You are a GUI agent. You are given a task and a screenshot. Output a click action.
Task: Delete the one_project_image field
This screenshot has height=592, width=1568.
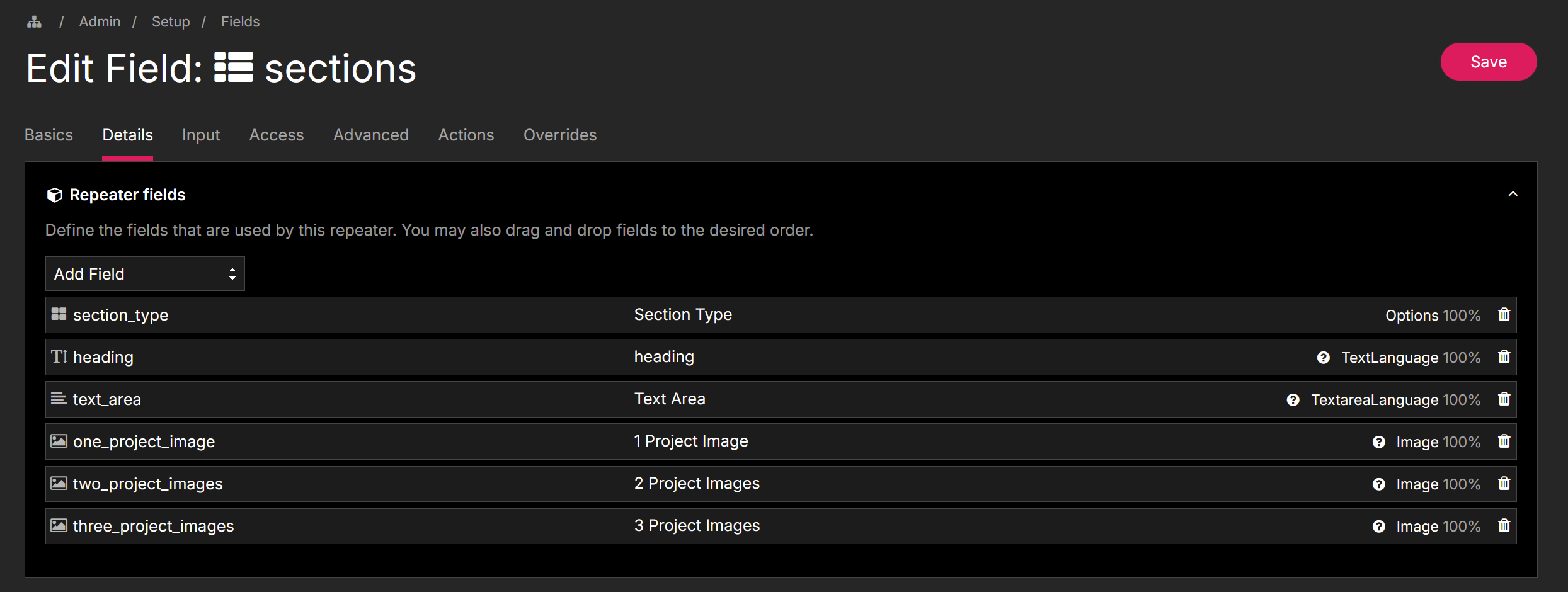click(x=1504, y=441)
